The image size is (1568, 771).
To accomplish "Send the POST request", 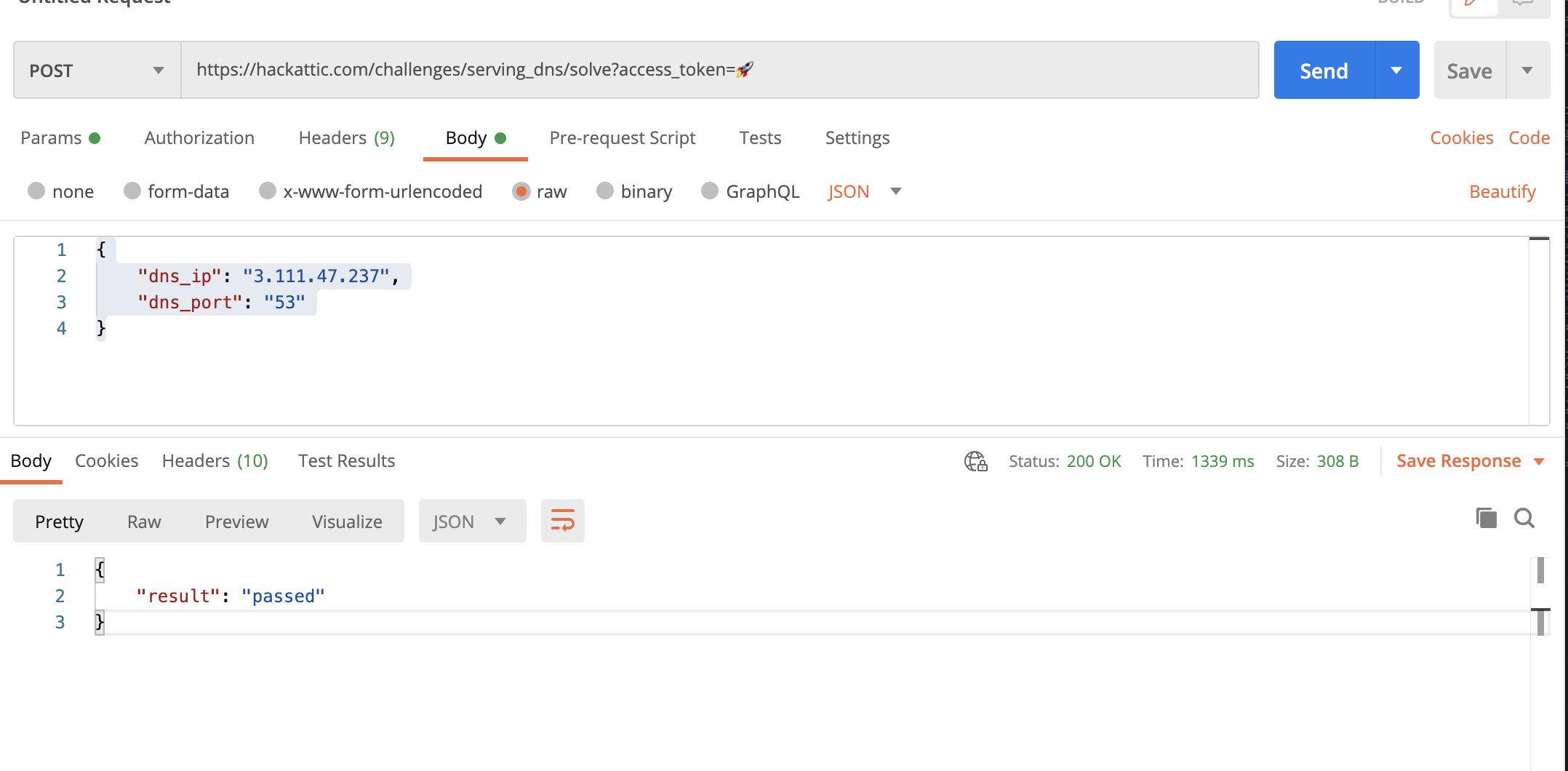I will click(1324, 70).
